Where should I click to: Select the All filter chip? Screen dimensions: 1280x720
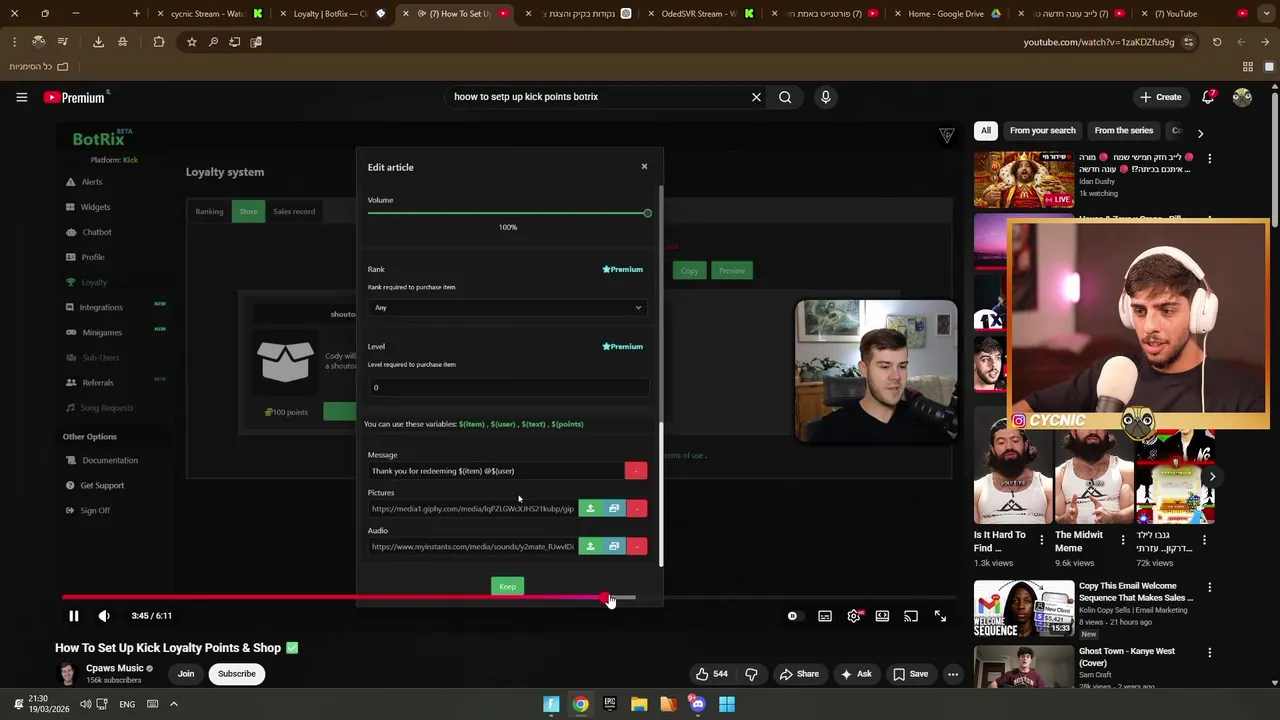point(985,131)
